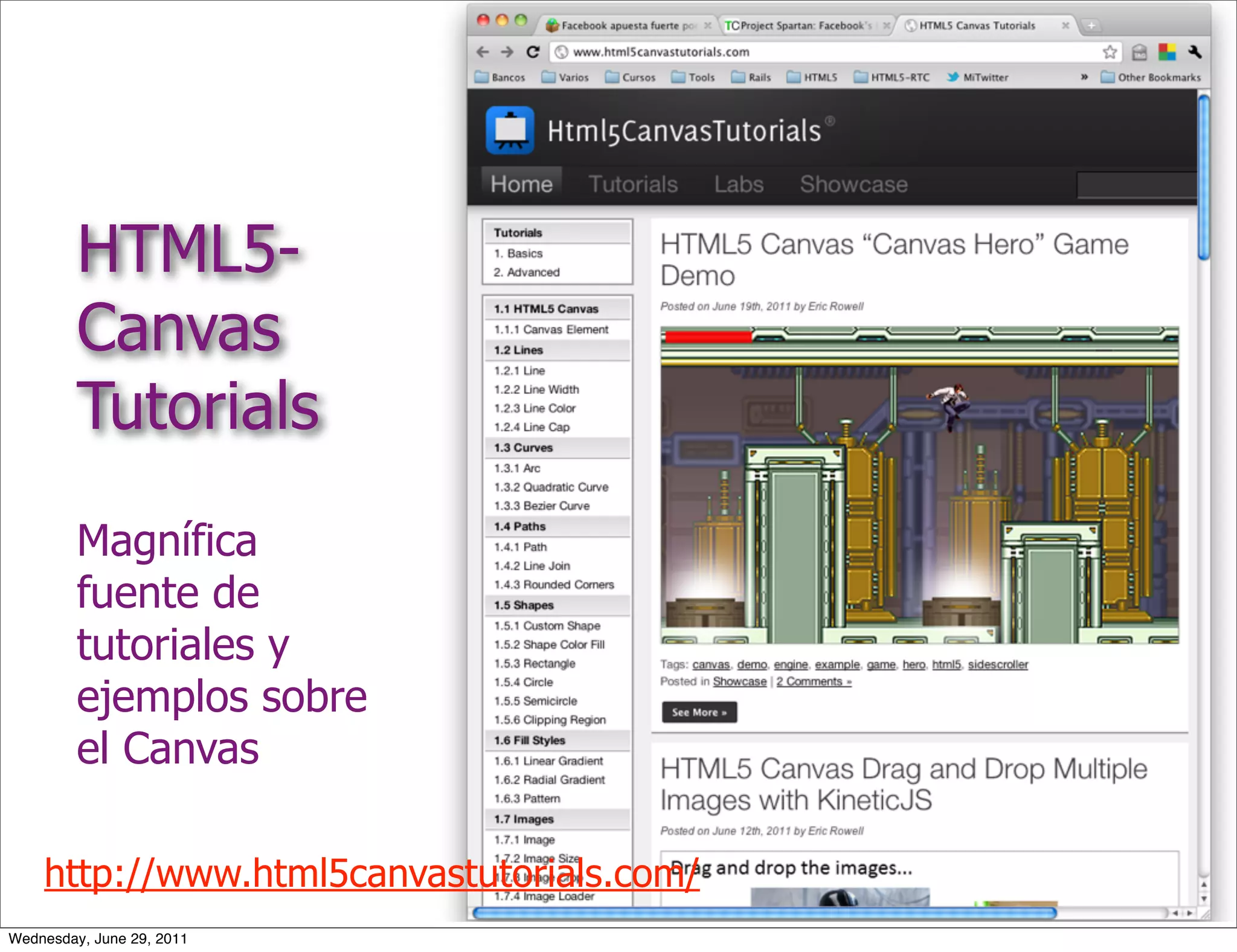Click the gray extension icon next to star

[1139, 53]
